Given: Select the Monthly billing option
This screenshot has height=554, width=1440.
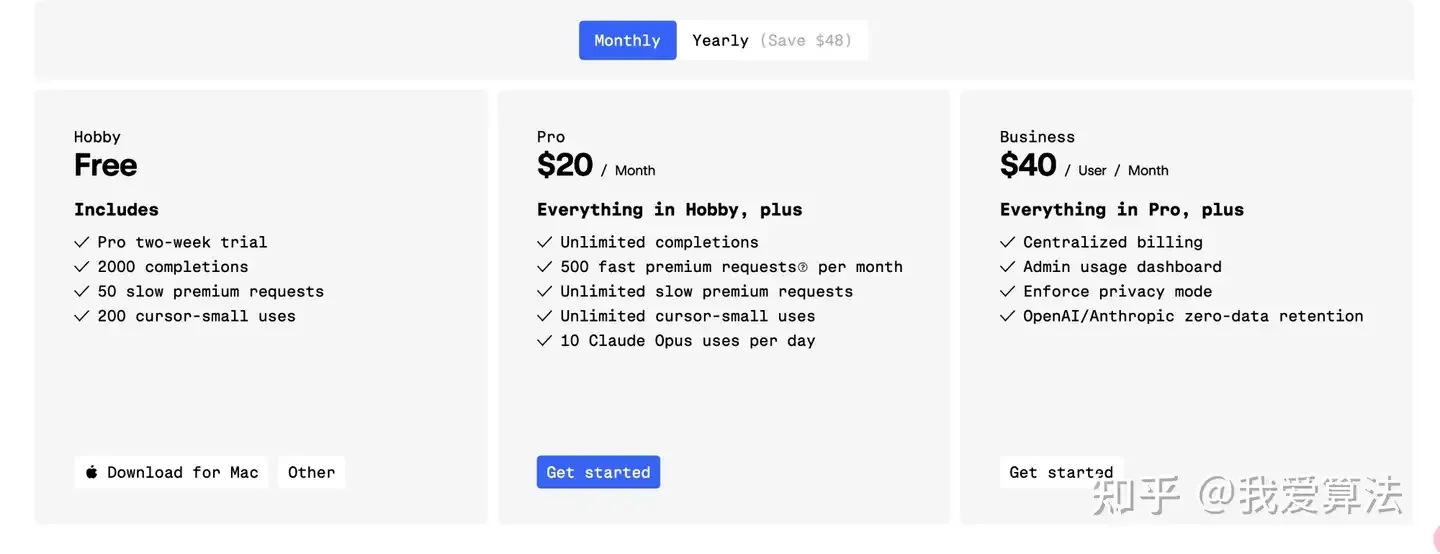Looking at the screenshot, I should tap(627, 40).
